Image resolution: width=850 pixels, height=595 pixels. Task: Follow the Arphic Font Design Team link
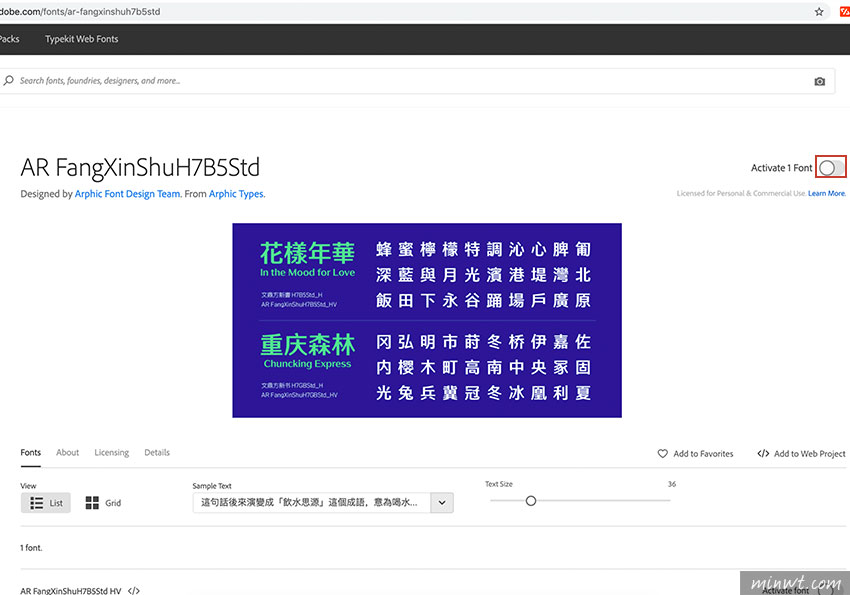[x=128, y=194]
